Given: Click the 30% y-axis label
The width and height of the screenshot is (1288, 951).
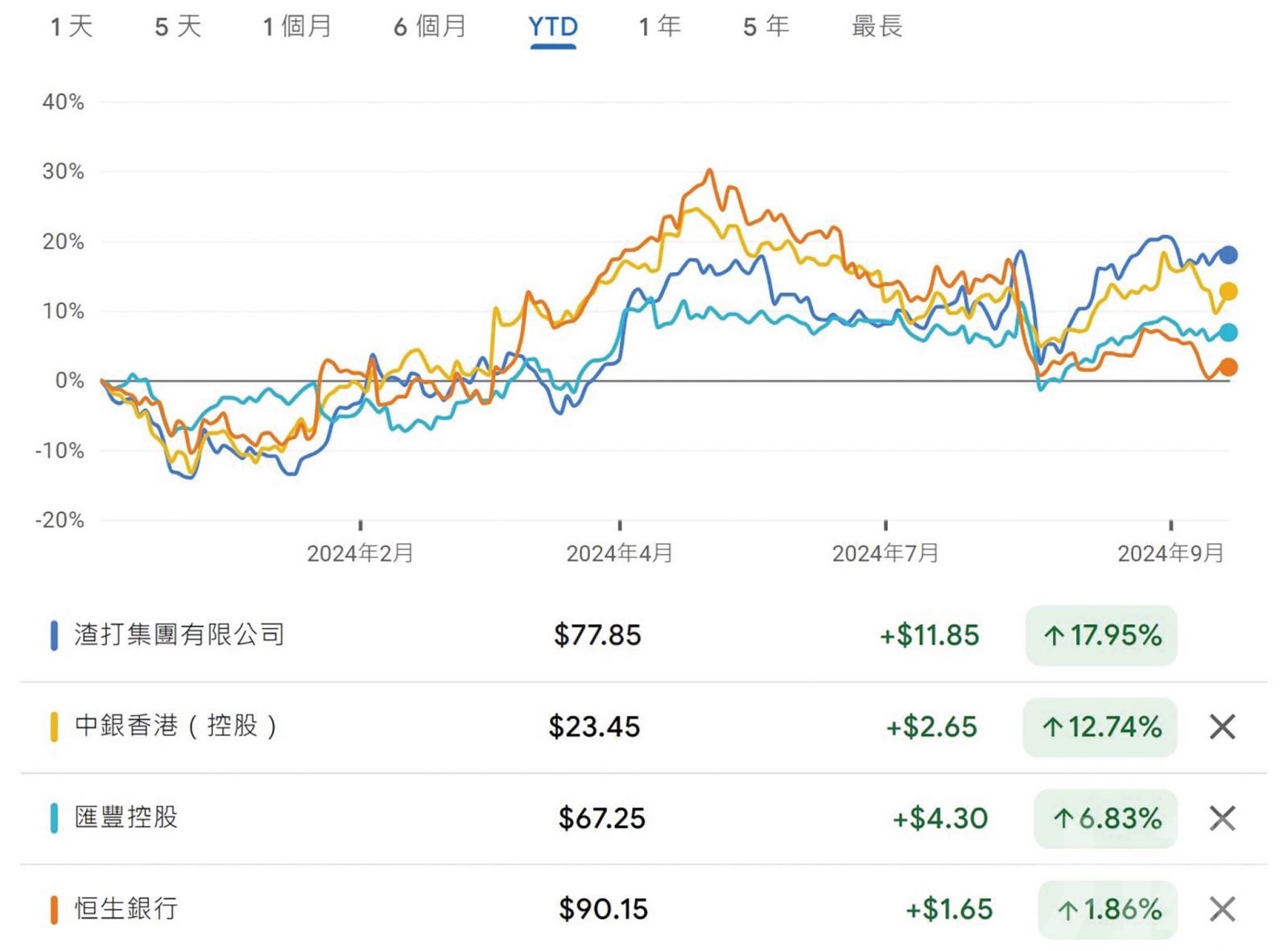Looking at the screenshot, I should (63, 172).
